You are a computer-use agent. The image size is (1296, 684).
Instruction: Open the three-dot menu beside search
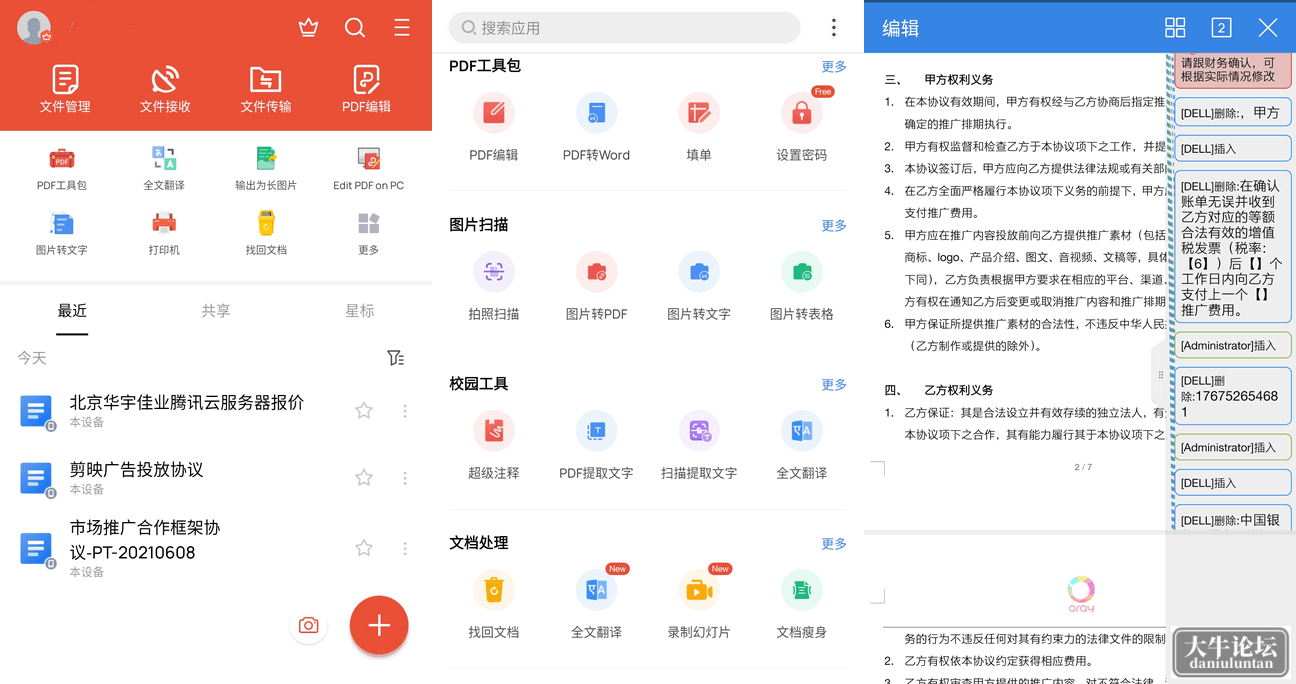point(833,28)
